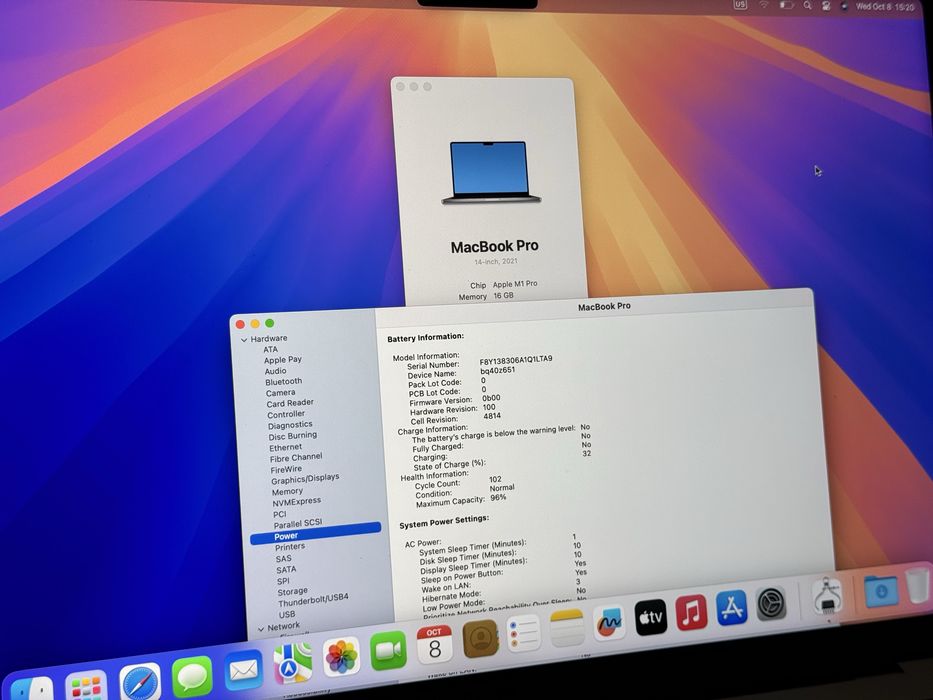Click the Siri icon in the menu bar
Viewport: 933px width, 700px height.
(x=844, y=6)
